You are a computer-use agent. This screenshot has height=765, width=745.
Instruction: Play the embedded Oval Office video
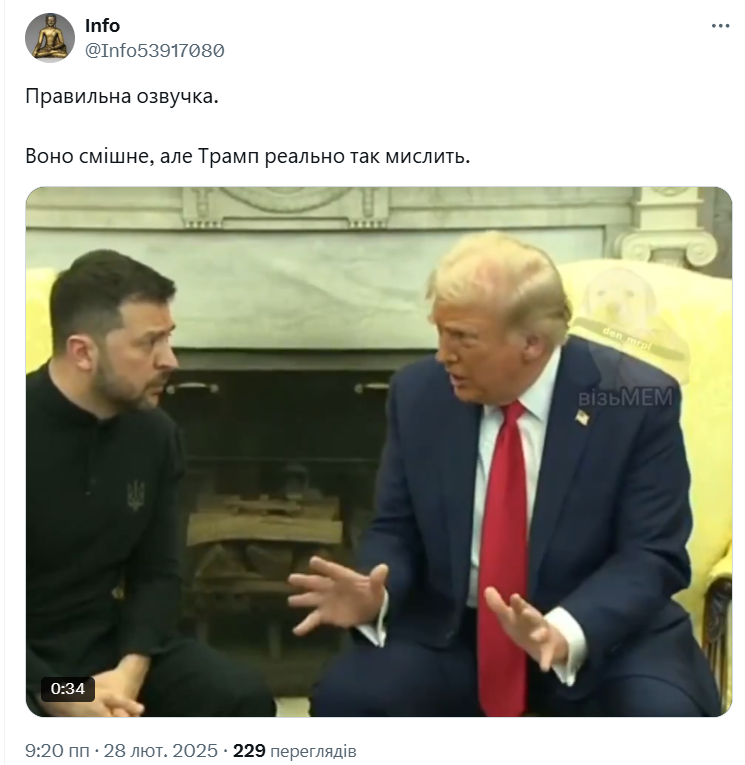(x=379, y=451)
